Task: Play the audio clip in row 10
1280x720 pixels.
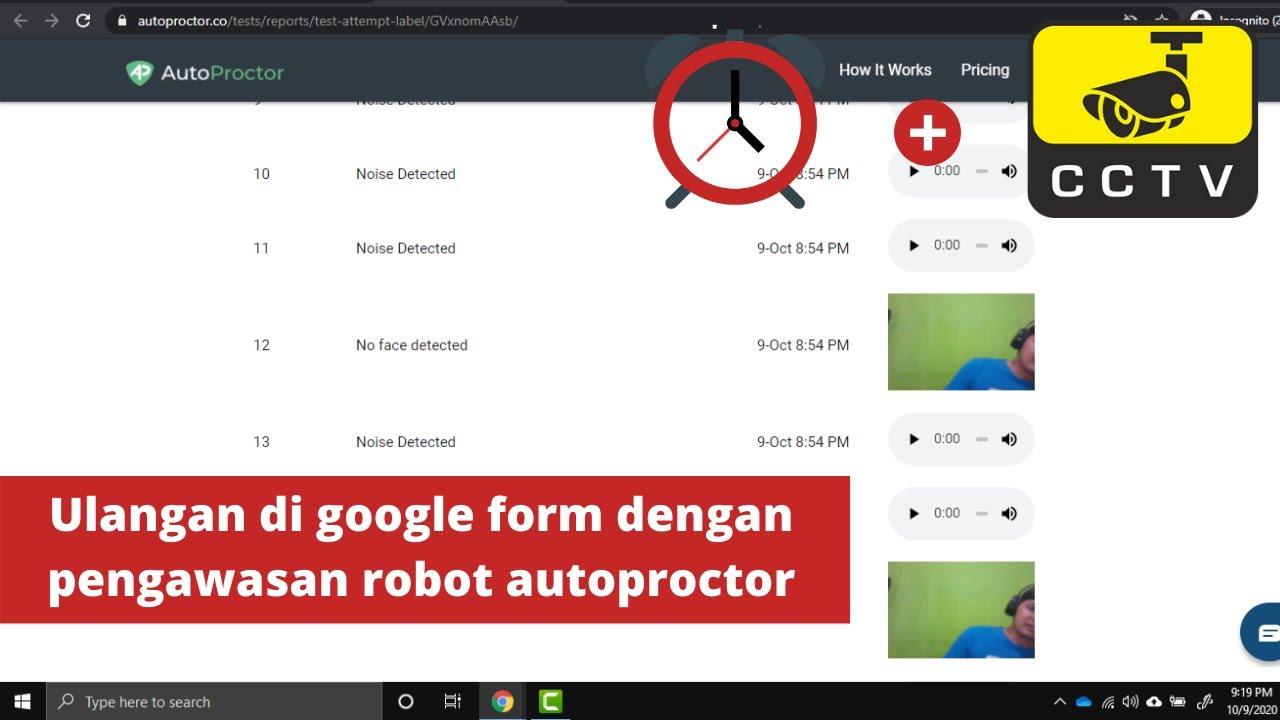Action: [914, 171]
